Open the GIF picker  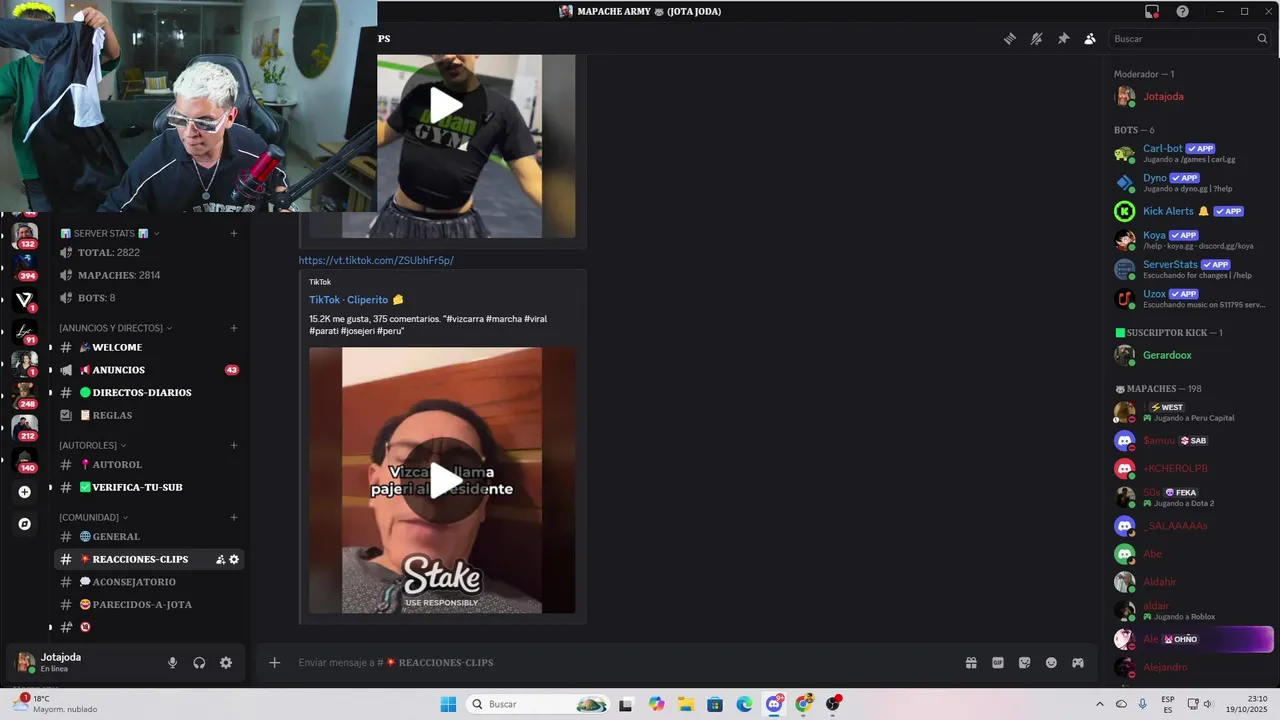coord(997,663)
